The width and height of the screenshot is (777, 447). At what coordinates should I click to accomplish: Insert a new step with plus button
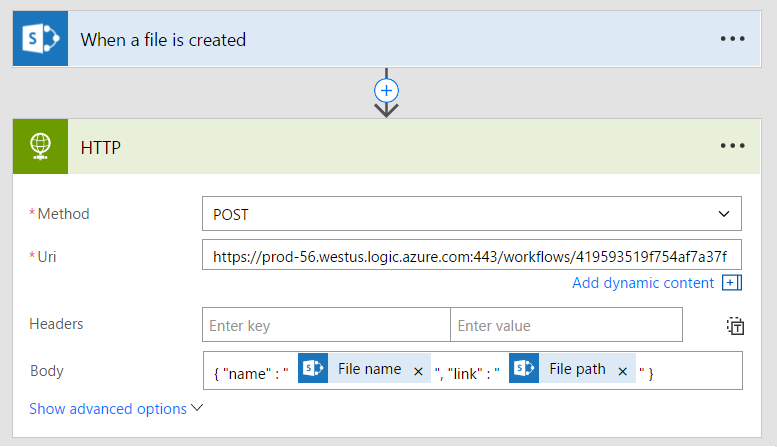pyautogui.click(x=386, y=90)
